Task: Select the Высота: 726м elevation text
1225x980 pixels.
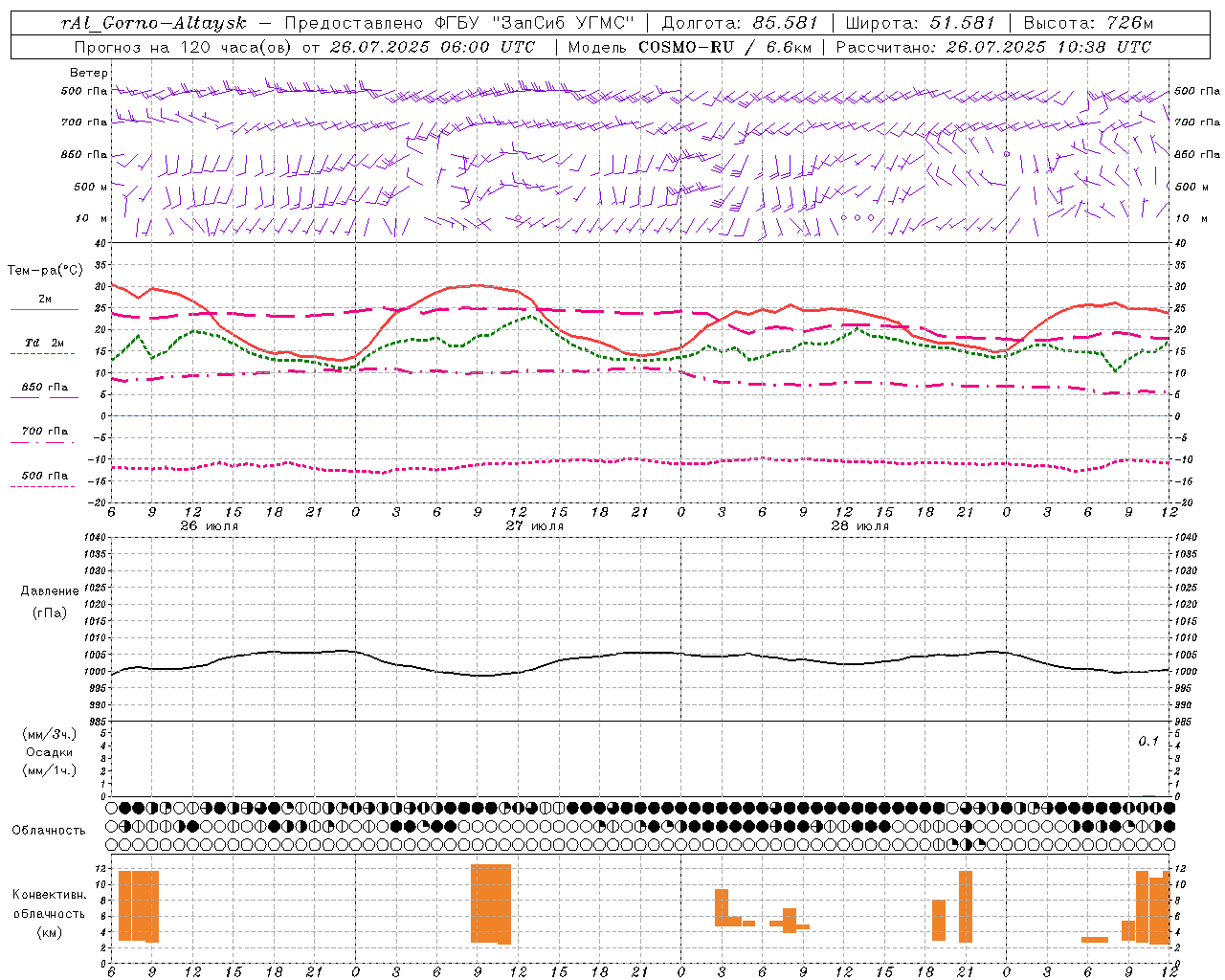Action: point(1087,23)
